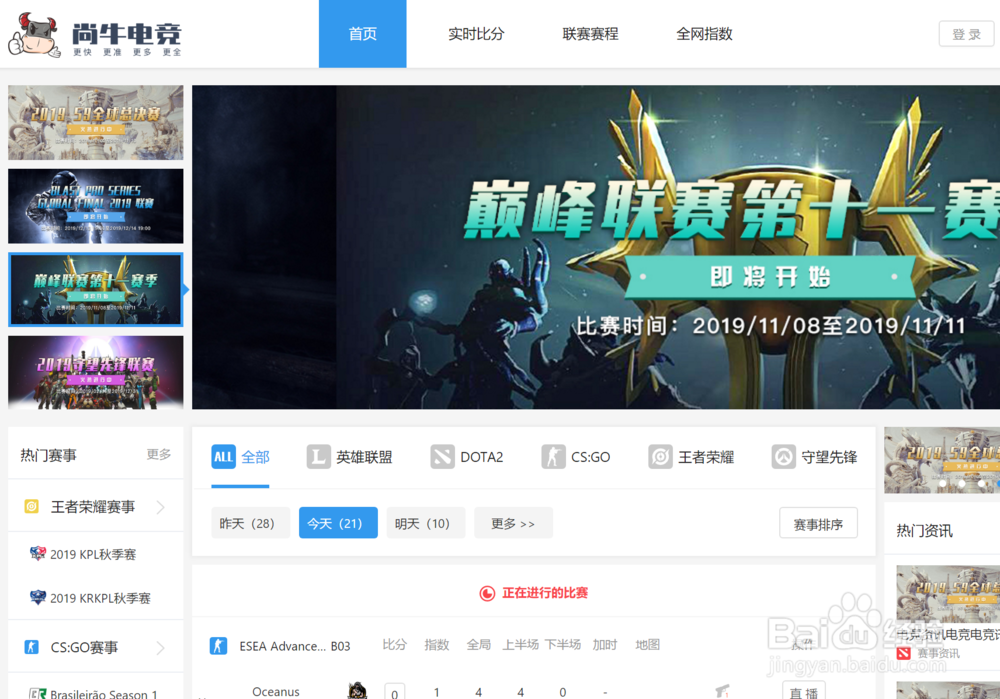This screenshot has width=1000, height=699.
Task: Click the 赛事排序 sort button
Action: tap(818, 524)
